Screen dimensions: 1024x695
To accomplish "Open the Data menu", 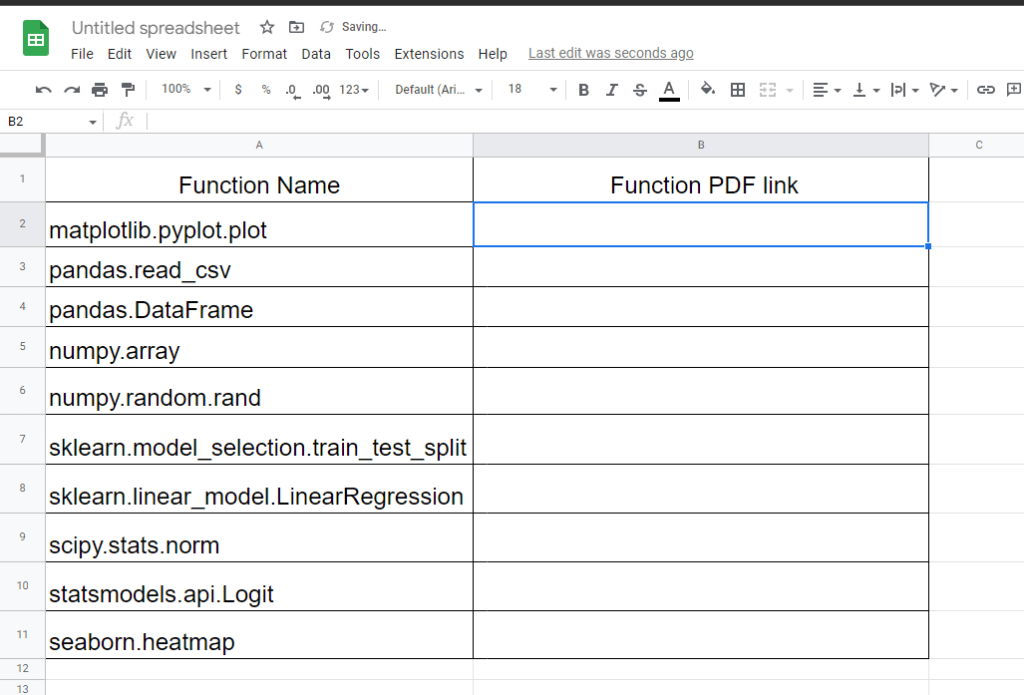I will coord(316,54).
